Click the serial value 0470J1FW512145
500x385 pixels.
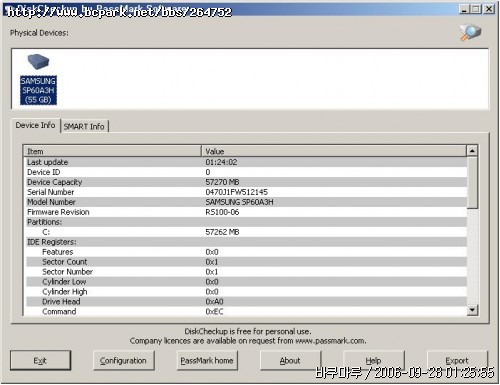(236, 192)
